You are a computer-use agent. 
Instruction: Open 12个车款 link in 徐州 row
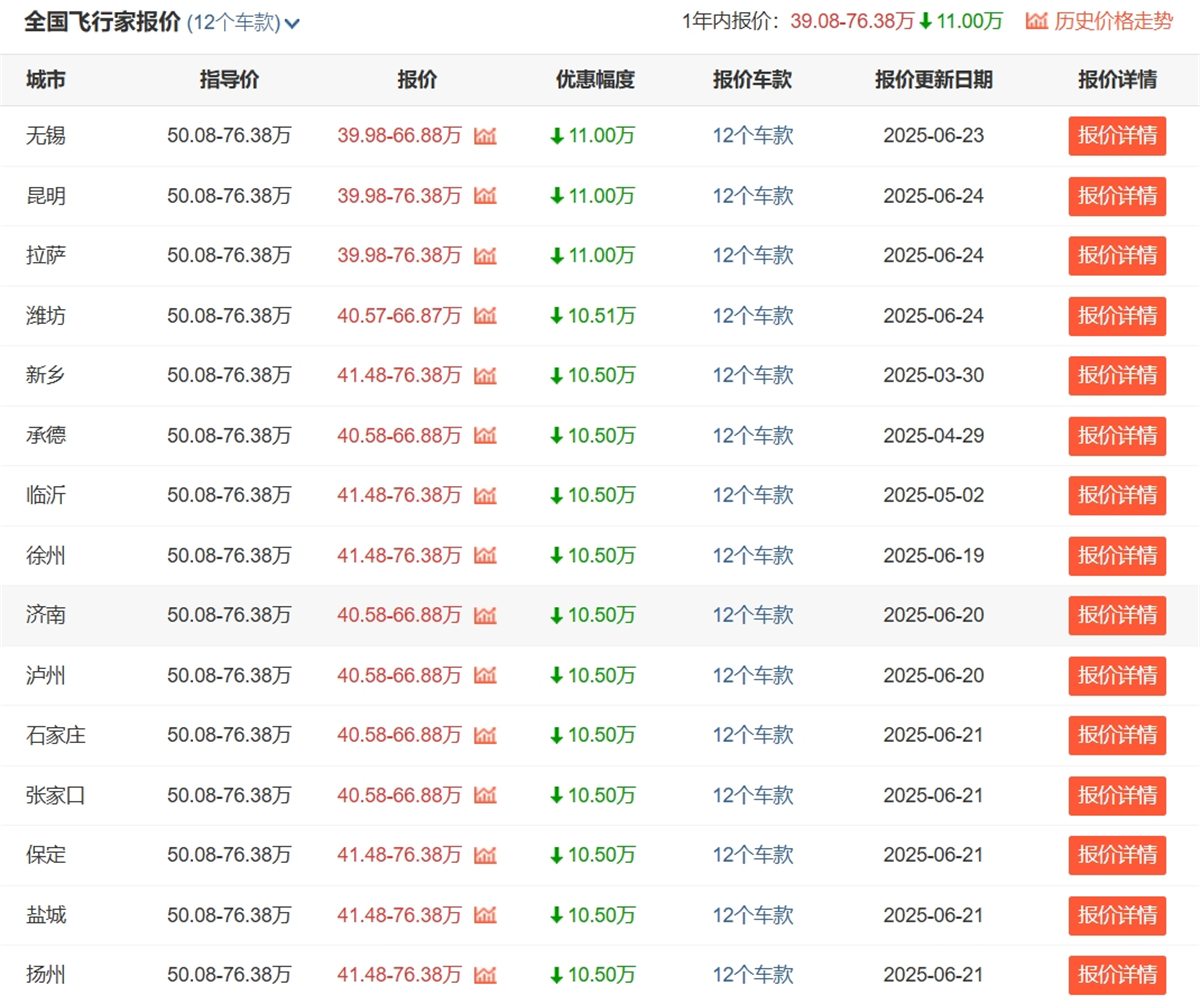pos(753,556)
